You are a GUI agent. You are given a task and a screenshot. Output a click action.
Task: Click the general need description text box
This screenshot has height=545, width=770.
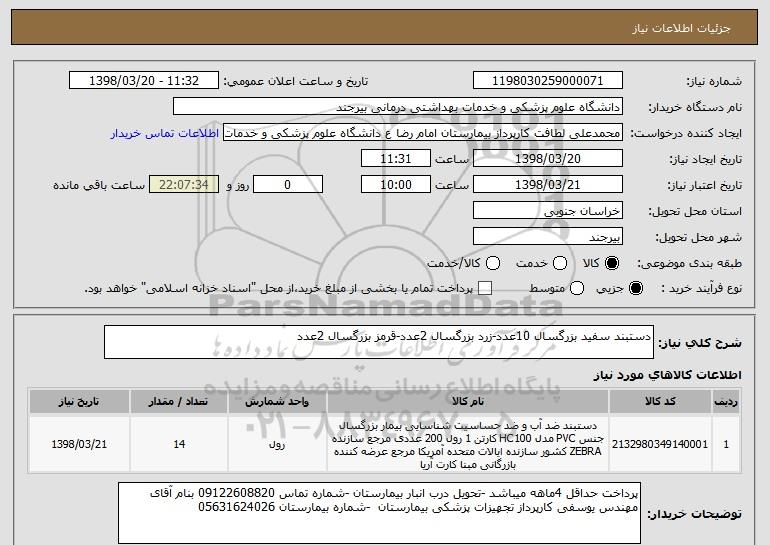point(379,342)
